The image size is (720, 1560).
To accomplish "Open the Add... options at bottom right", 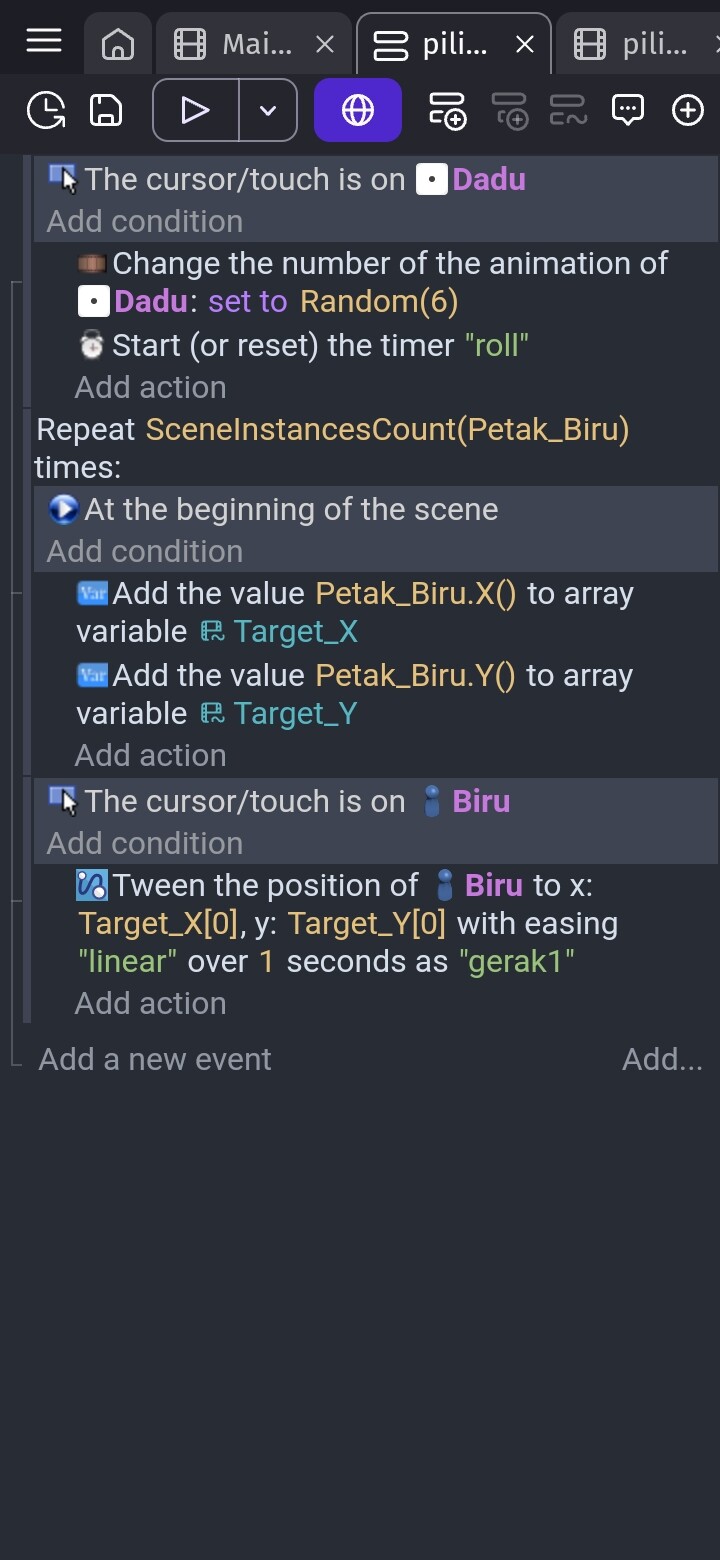I will tap(662, 1059).
